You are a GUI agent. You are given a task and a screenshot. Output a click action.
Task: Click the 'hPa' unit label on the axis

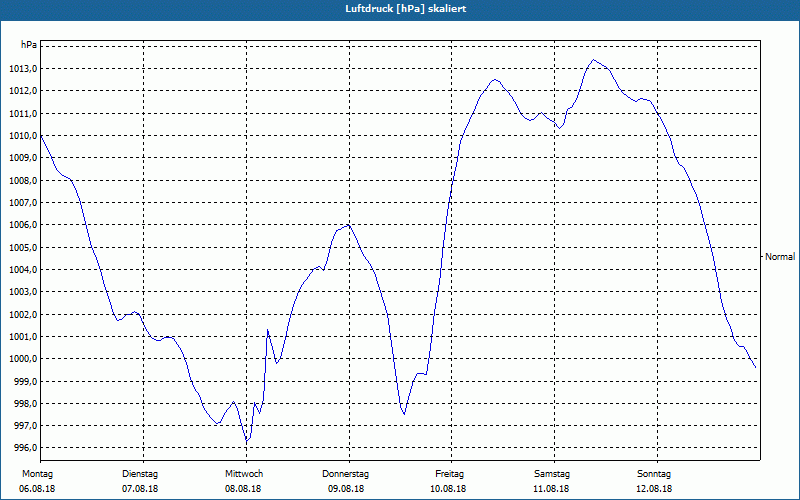coord(29,45)
